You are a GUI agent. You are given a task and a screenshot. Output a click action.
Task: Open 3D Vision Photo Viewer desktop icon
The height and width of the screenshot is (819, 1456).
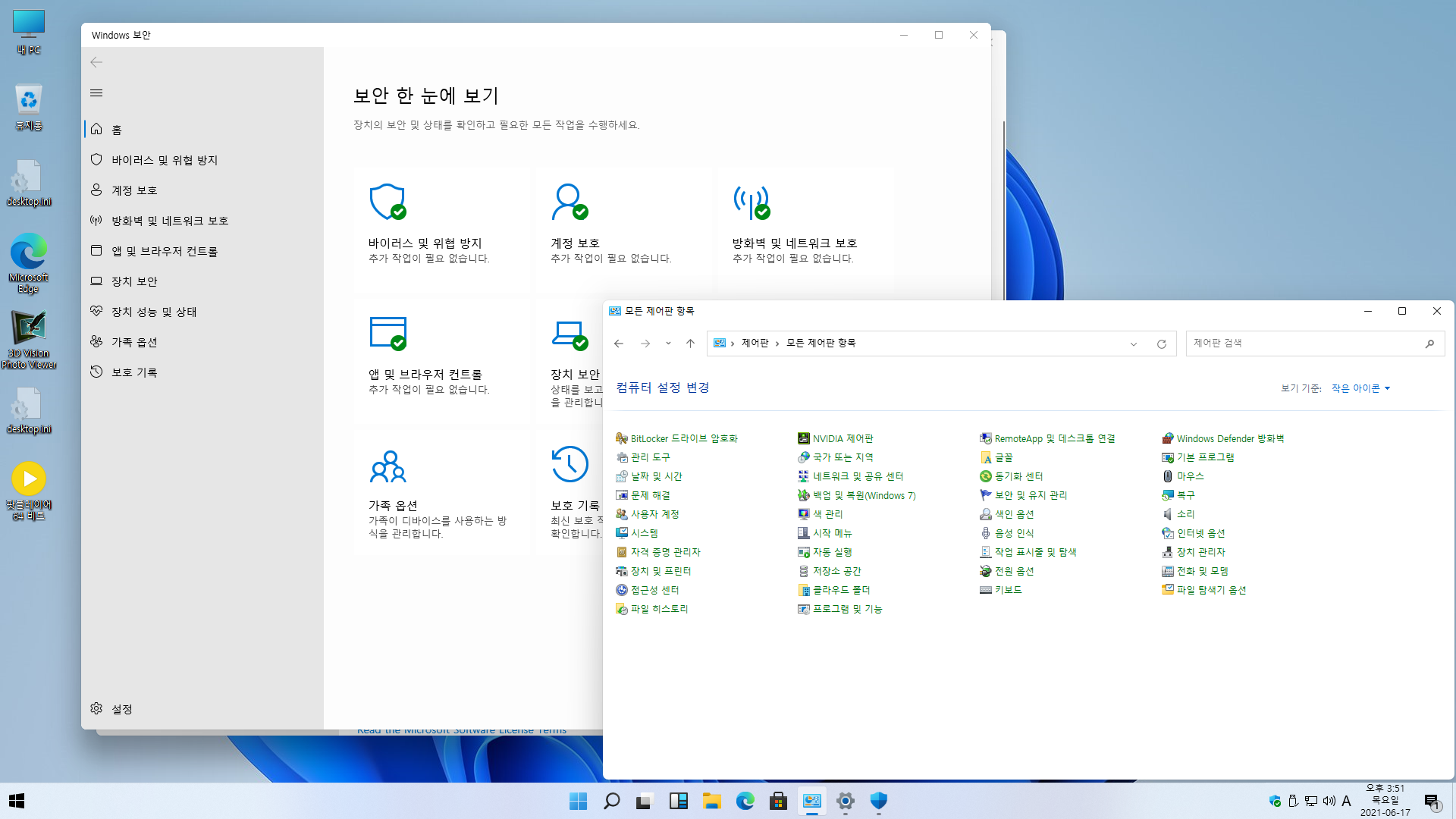point(29,340)
